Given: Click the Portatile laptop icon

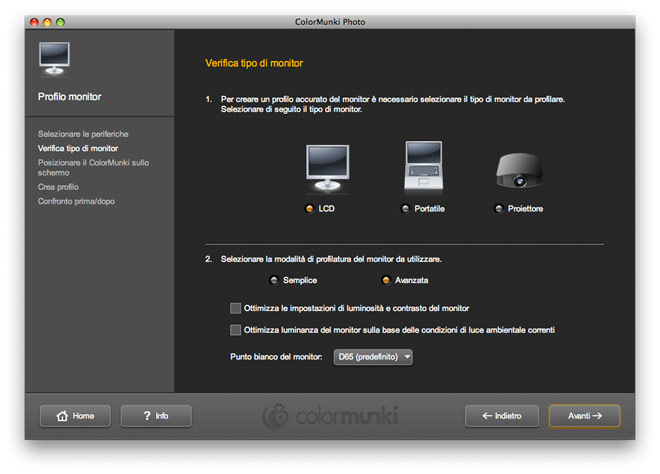Looking at the screenshot, I should [x=423, y=166].
